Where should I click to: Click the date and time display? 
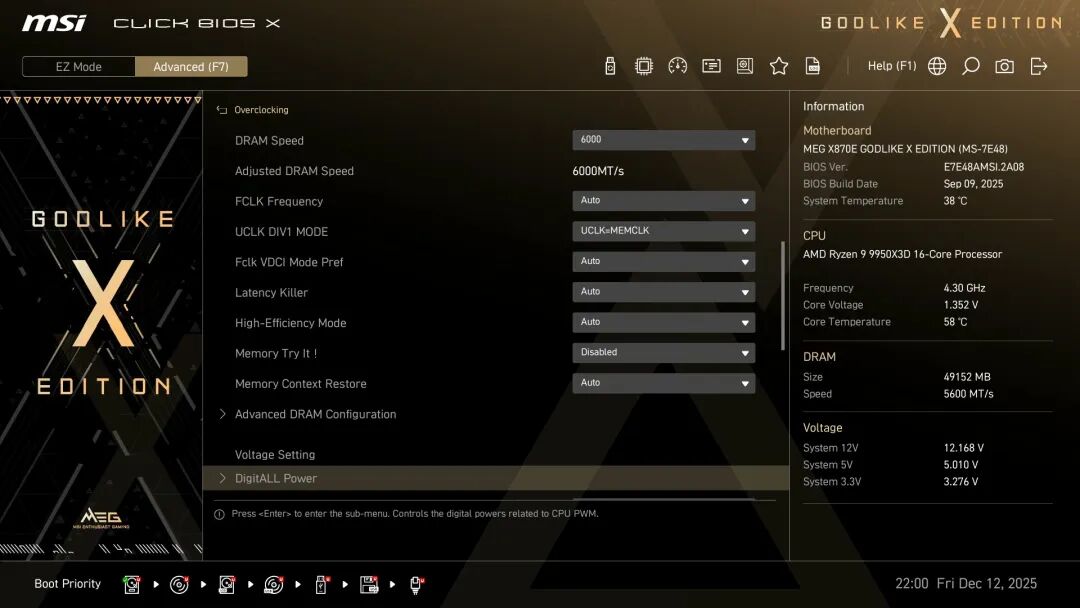pyautogui.click(x=966, y=584)
